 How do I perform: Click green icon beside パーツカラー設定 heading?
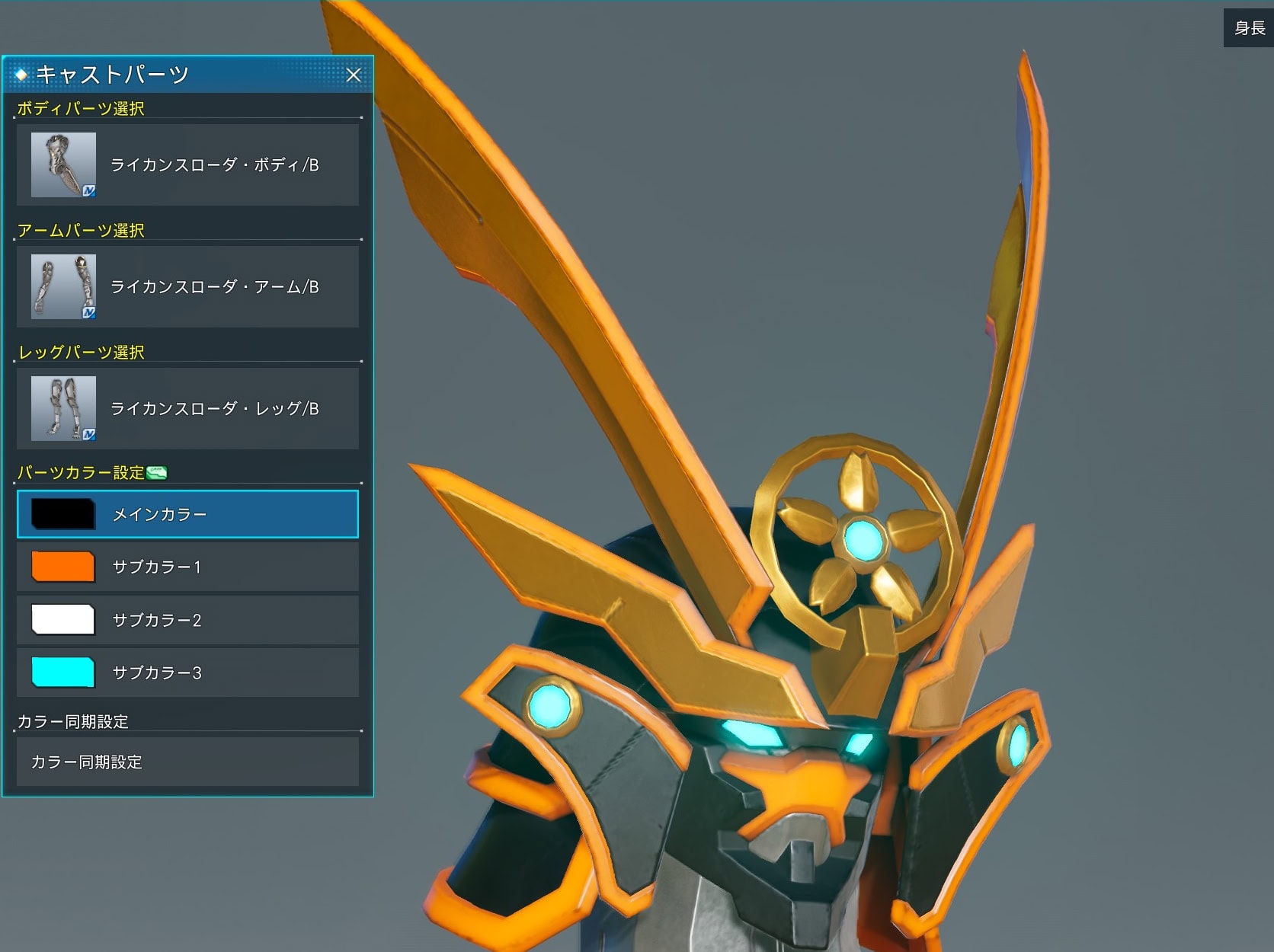157,473
